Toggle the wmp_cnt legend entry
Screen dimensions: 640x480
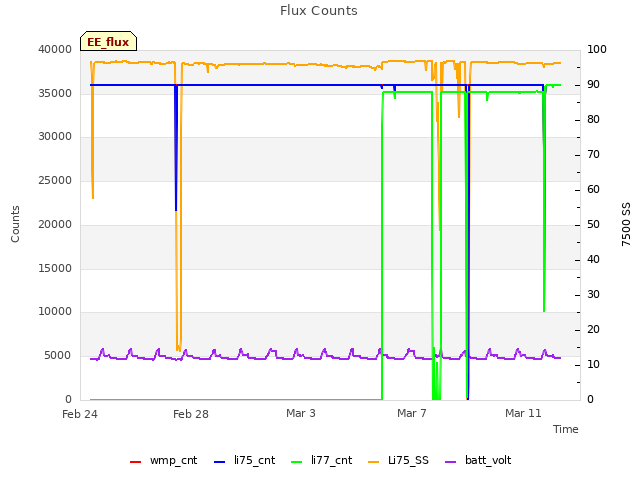[163, 460]
